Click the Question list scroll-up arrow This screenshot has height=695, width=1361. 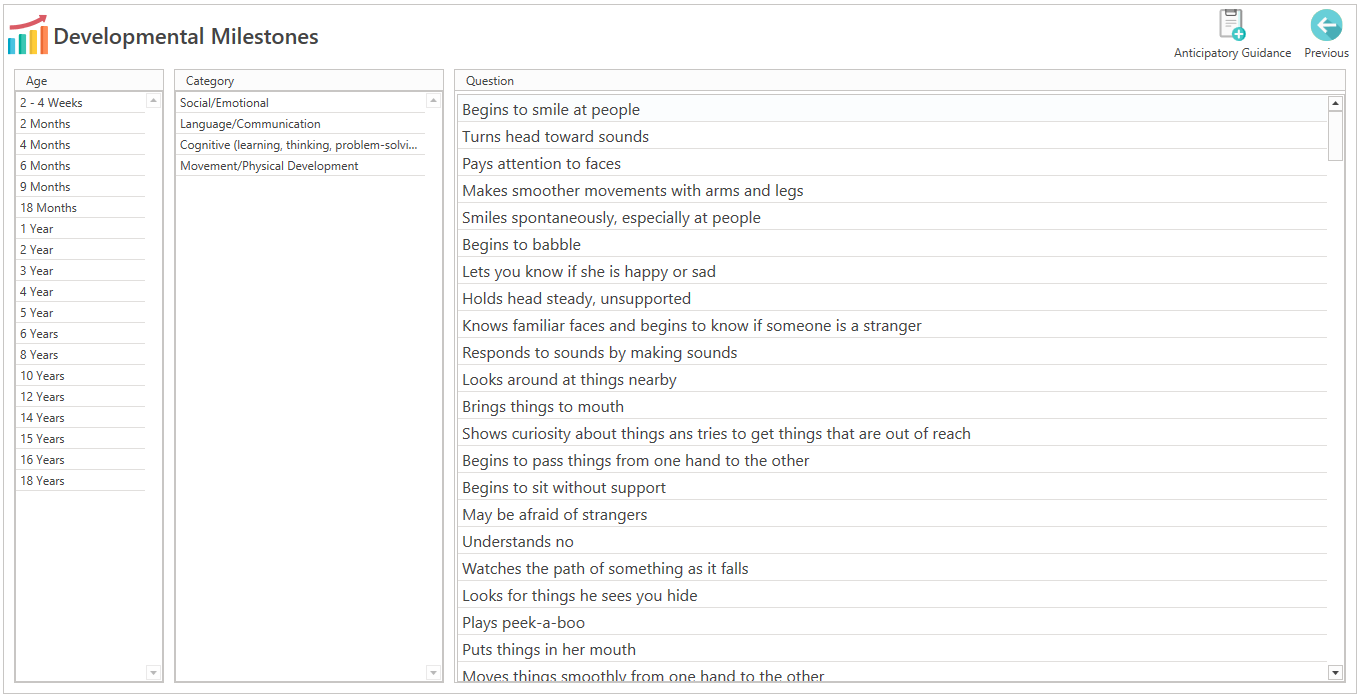pyautogui.click(x=1335, y=103)
